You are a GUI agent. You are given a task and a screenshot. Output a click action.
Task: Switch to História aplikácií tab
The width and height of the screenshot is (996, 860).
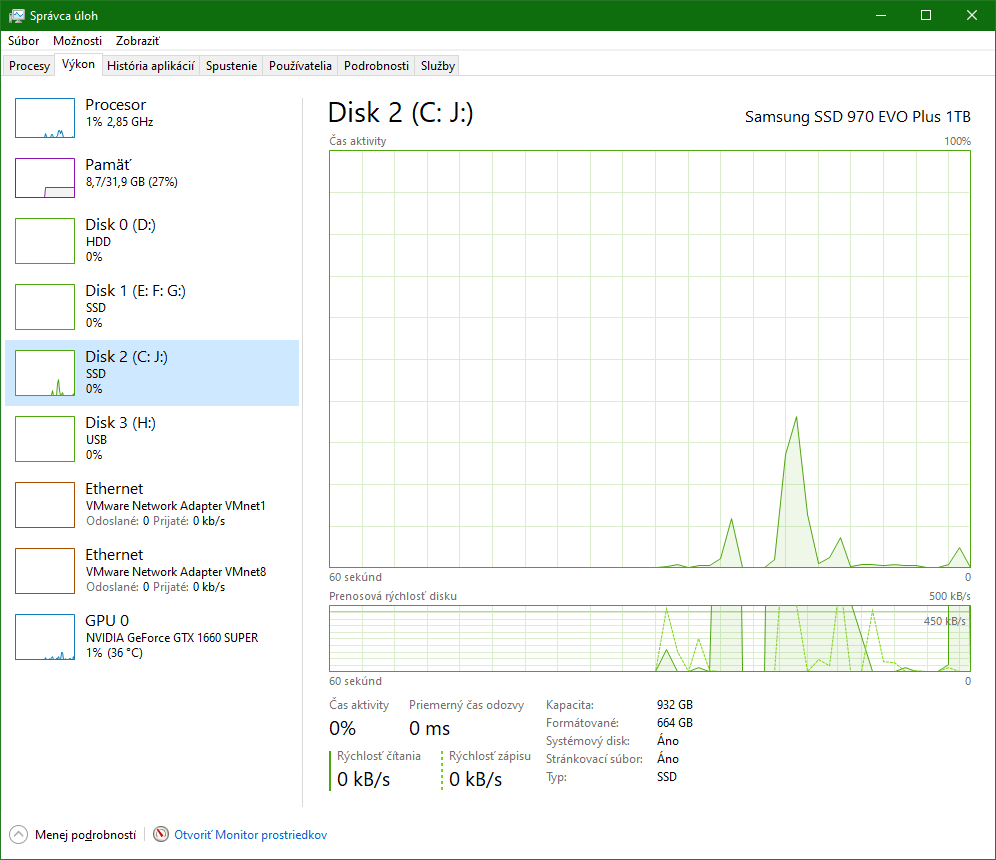tap(151, 65)
